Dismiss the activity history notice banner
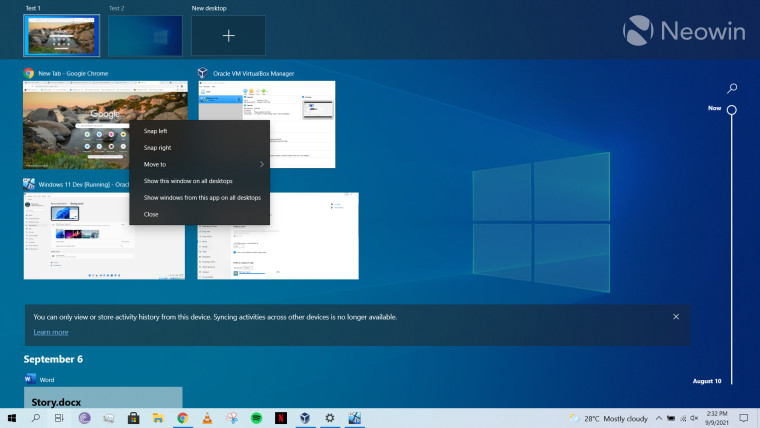The height and width of the screenshot is (428, 760). tap(676, 317)
